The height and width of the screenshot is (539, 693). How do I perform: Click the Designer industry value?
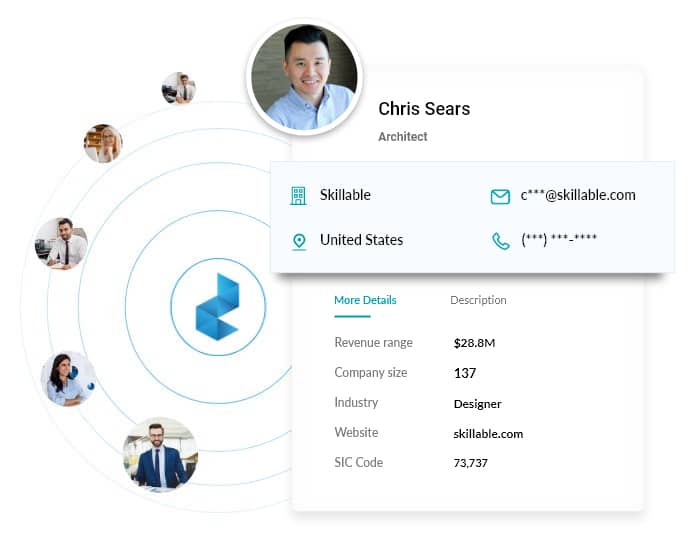point(477,404)
